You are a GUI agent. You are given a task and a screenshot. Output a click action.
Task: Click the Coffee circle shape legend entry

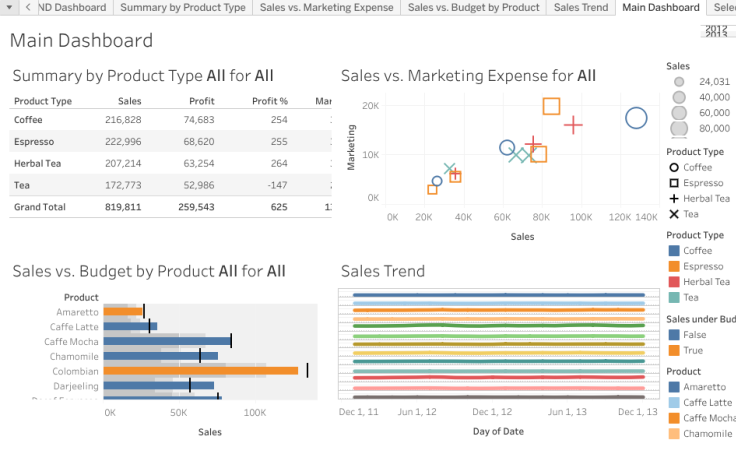click(675, 168)
